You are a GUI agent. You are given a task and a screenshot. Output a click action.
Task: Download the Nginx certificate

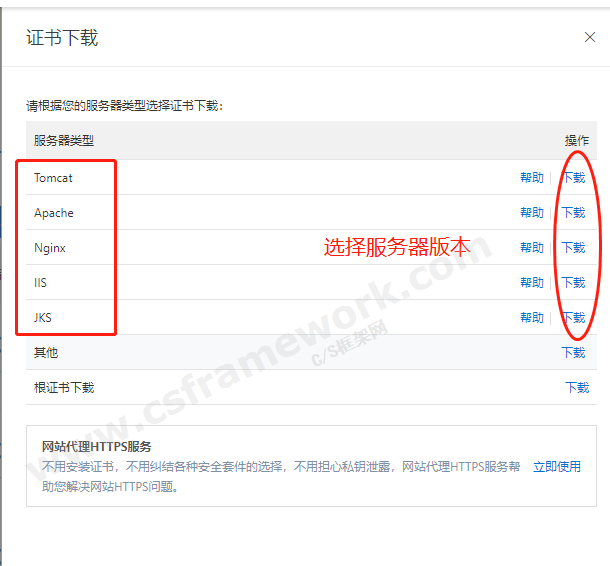[573, 248]
